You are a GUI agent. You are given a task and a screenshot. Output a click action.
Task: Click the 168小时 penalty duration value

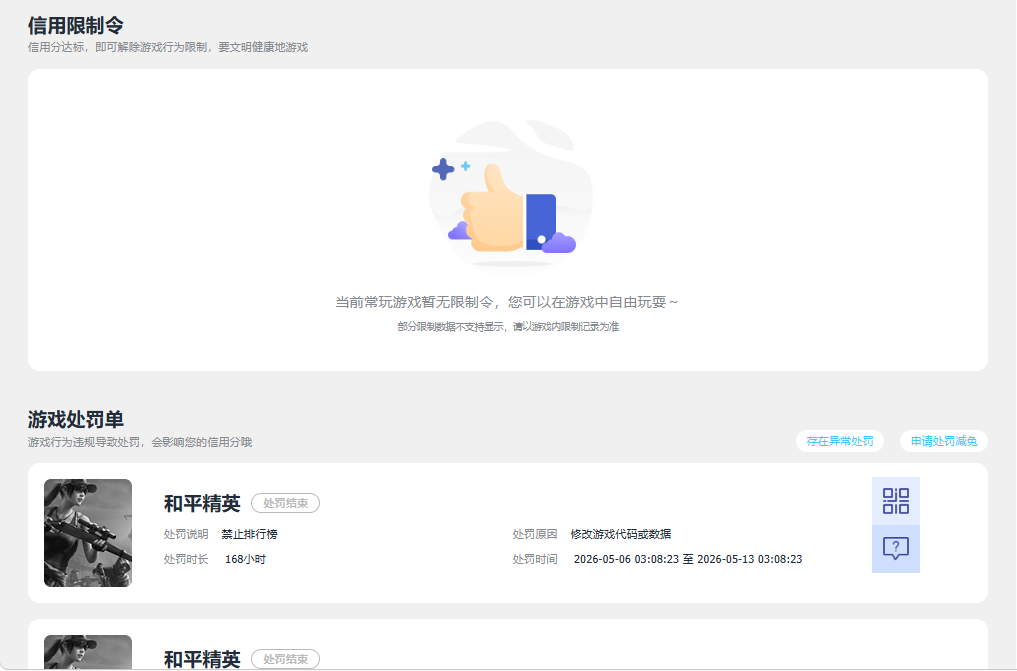245,559
